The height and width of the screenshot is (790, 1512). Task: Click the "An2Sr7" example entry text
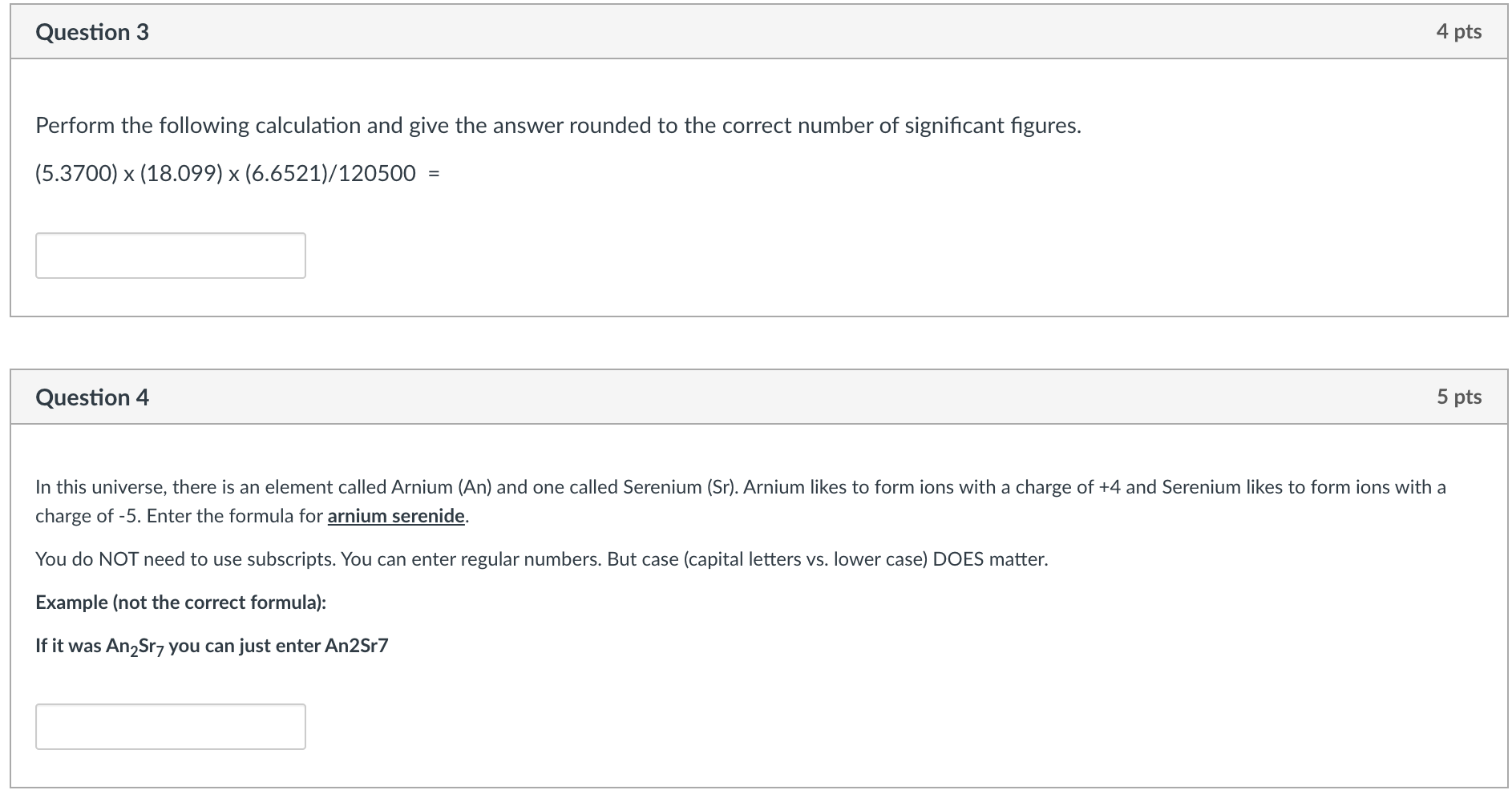point(357,646)
